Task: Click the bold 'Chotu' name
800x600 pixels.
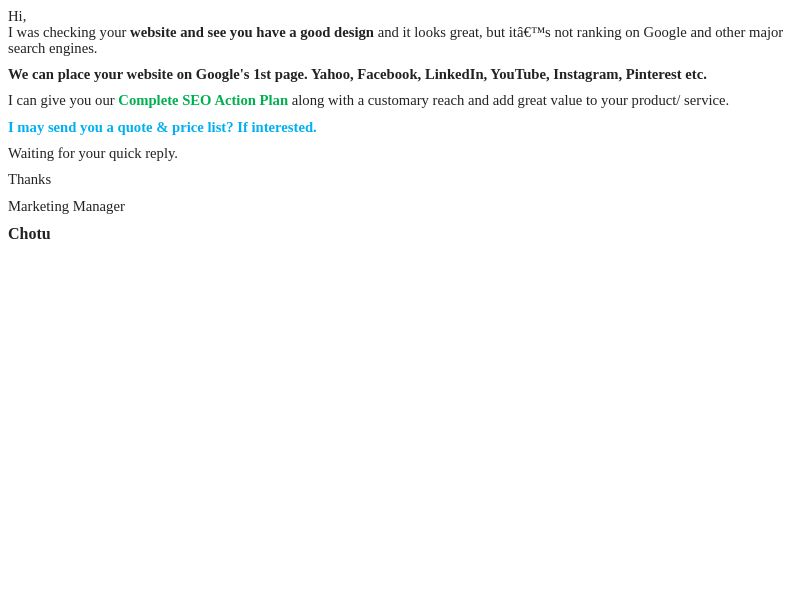Action: click(x=29, y=234)
